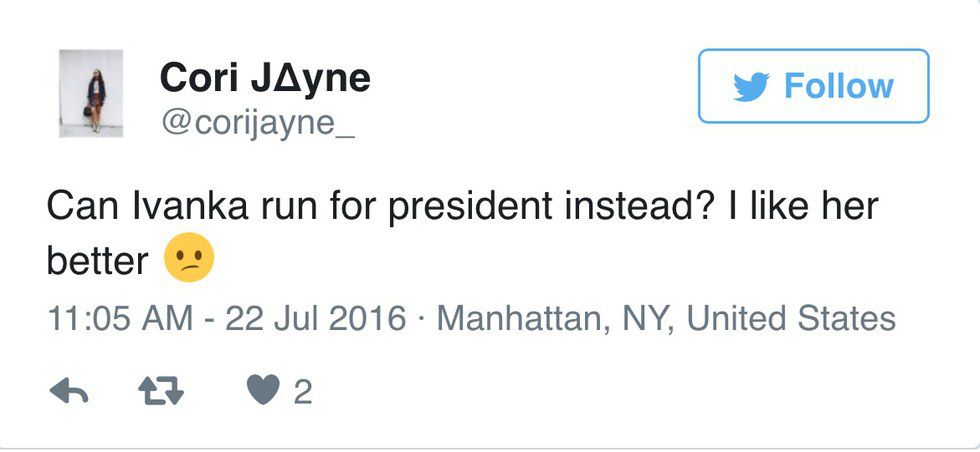
Task: Open the Cori JΔyne display name link
Action: 265,77
